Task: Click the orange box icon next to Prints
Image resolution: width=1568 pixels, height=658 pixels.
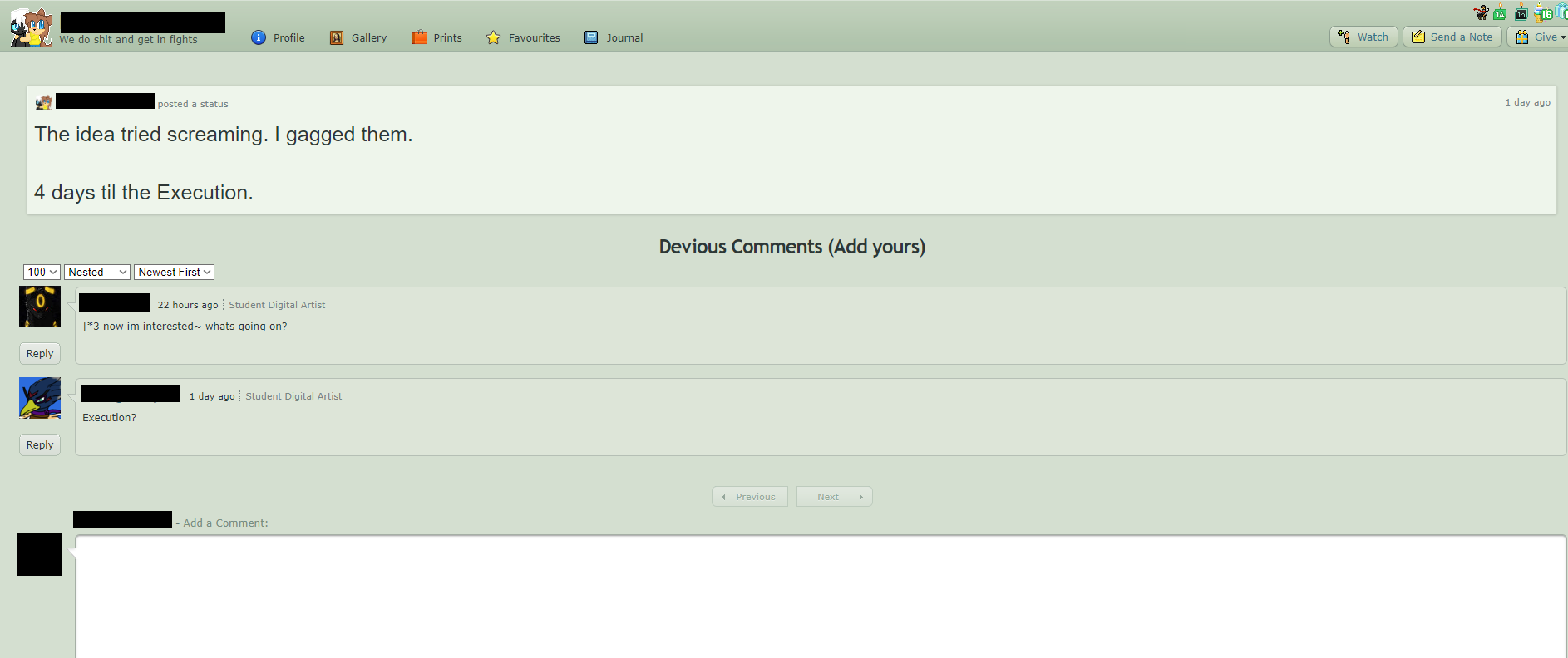Action: pyautogui.click(x=419, y=37)
